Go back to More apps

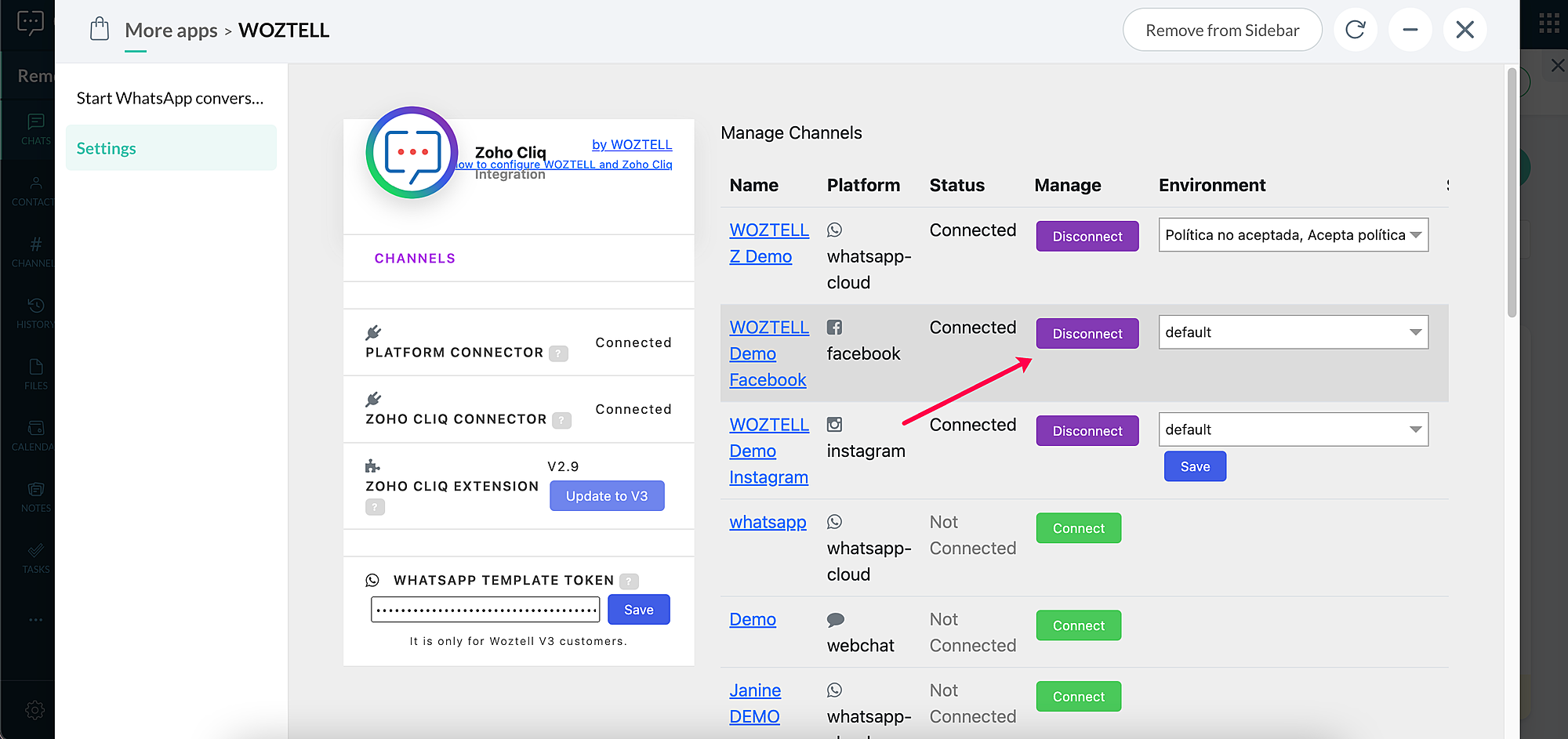[x=171, y=30]
